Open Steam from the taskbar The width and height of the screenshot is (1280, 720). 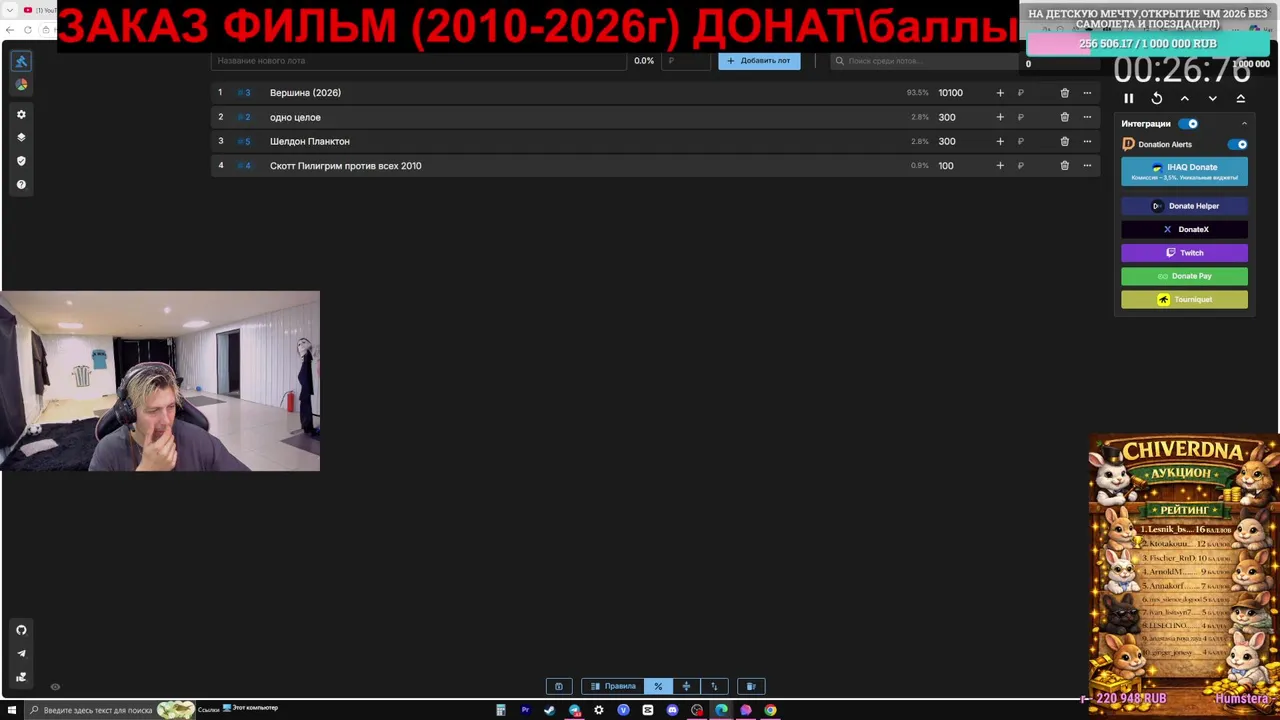coord(549,710)
